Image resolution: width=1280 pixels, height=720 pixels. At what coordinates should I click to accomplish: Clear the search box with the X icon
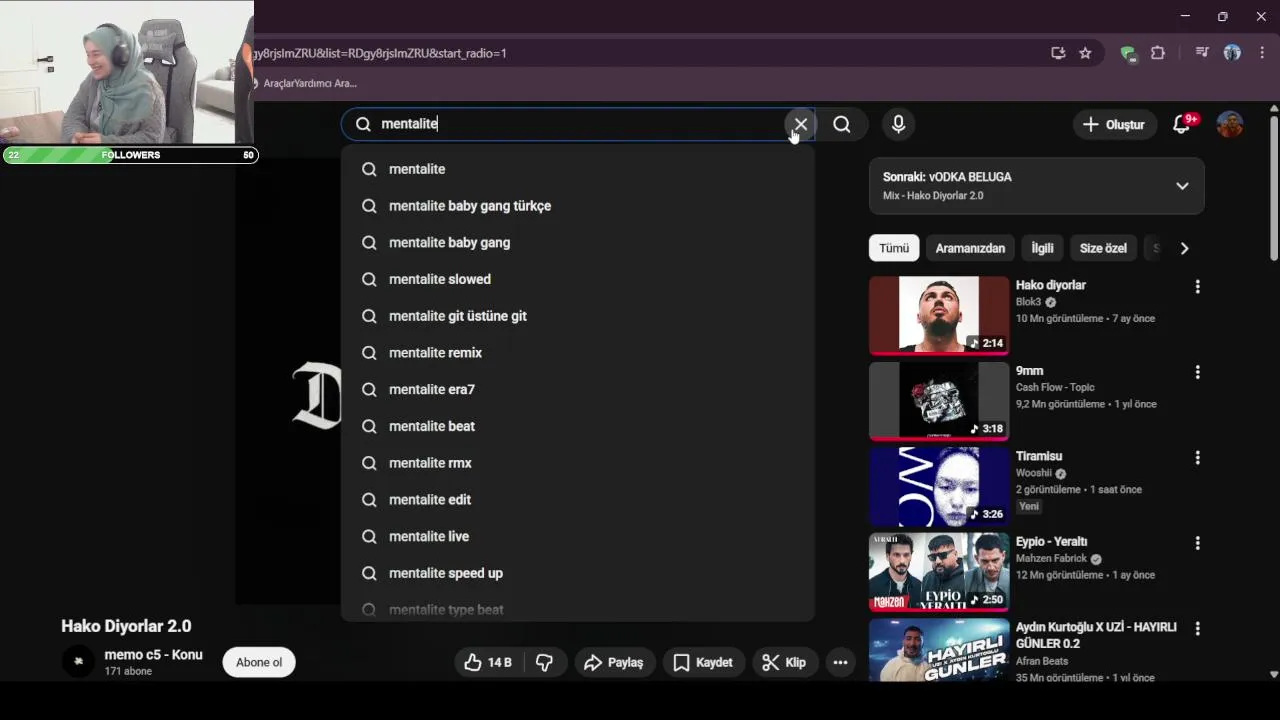[800, 124]
